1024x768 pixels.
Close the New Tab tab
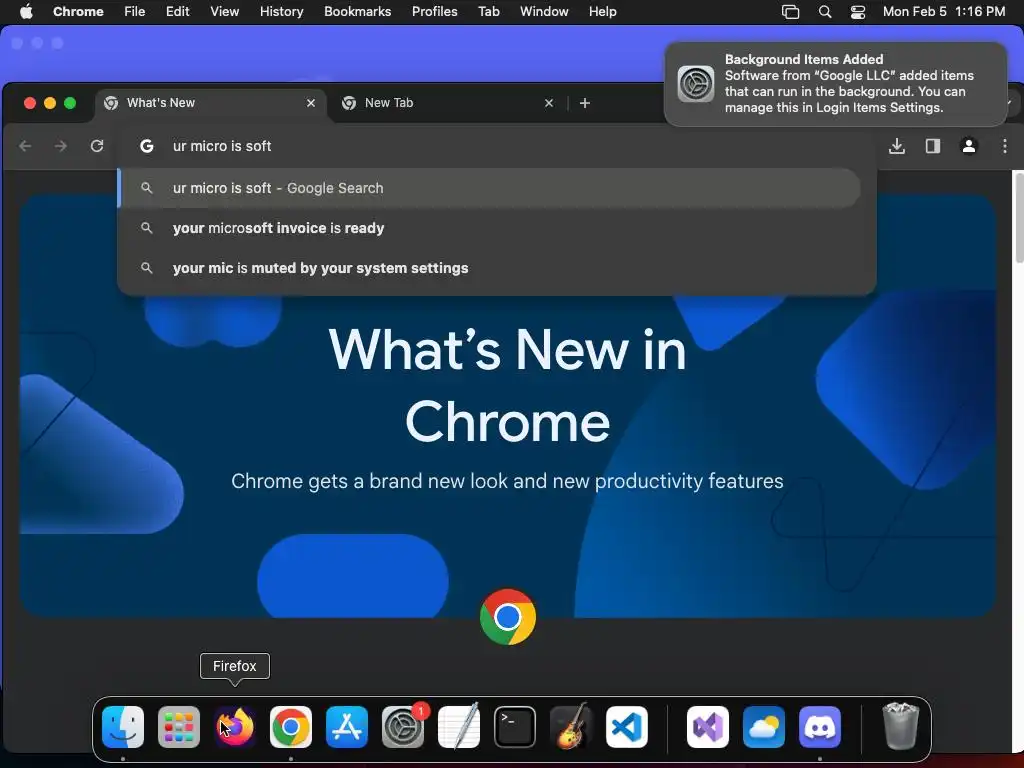click(549, 103)
